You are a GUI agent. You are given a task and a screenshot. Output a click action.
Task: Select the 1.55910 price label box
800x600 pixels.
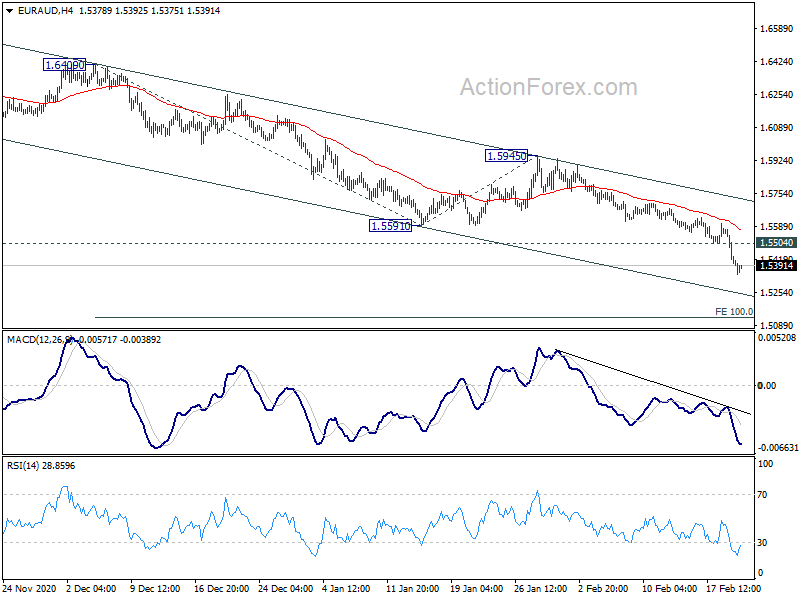tap(390, 226)
